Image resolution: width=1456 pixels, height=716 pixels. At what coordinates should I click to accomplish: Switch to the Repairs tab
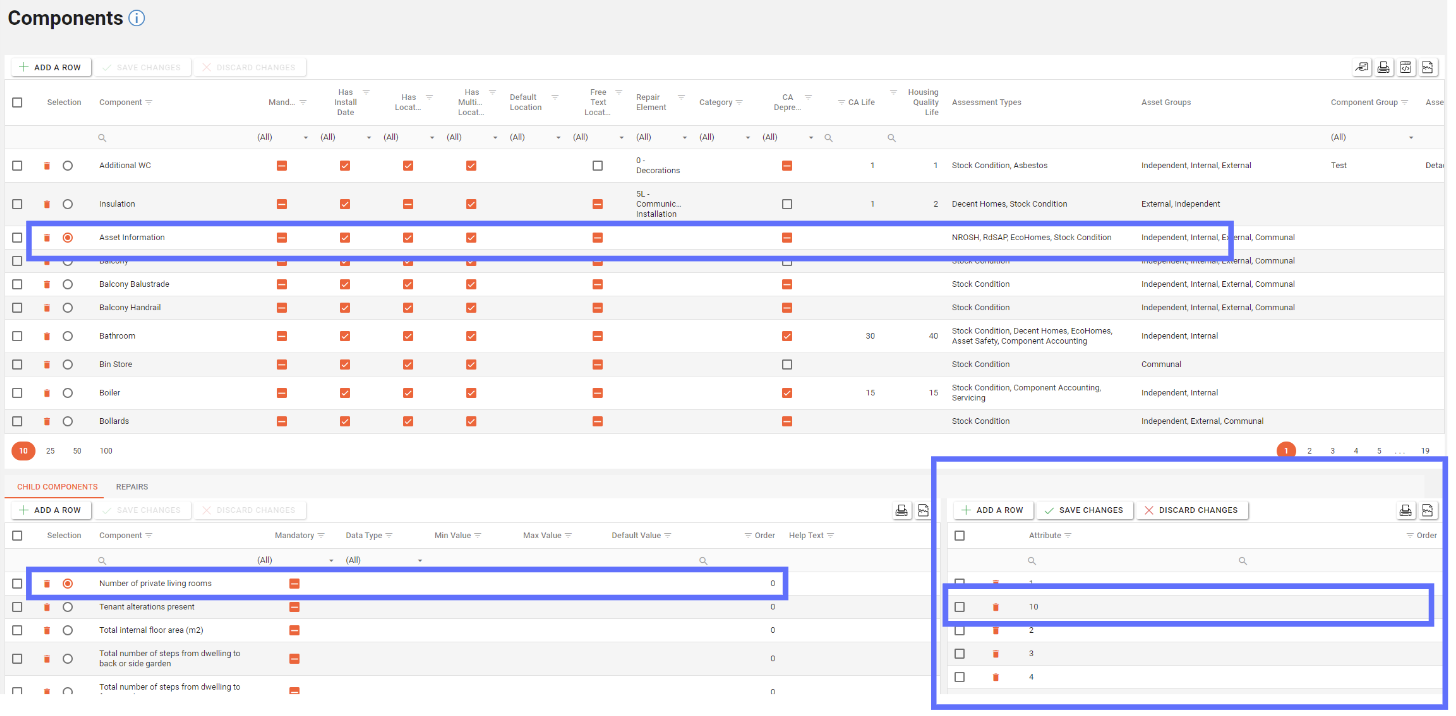point(132,487)
